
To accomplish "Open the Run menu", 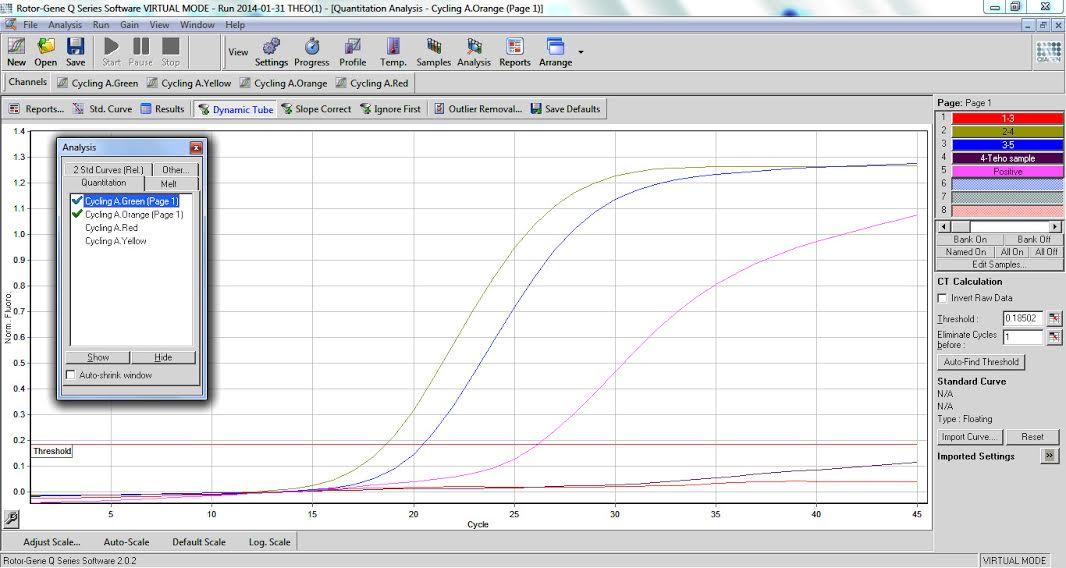I will click(x=101, y=24).
